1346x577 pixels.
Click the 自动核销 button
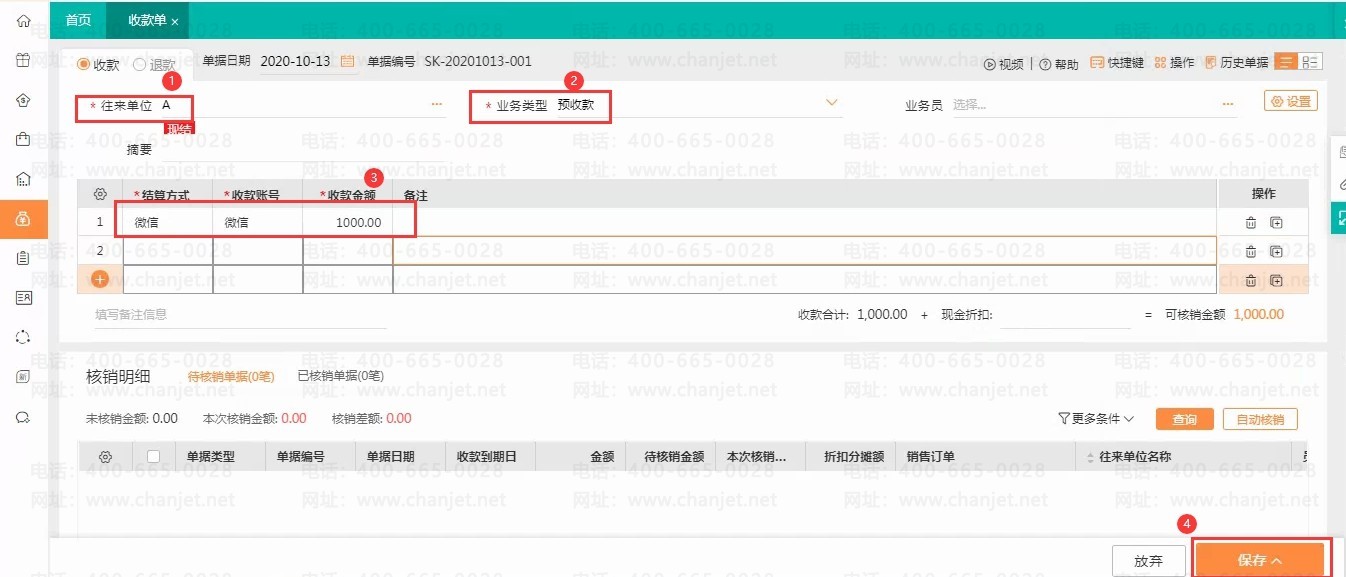pyautogui.click(x=1260, y=419)
